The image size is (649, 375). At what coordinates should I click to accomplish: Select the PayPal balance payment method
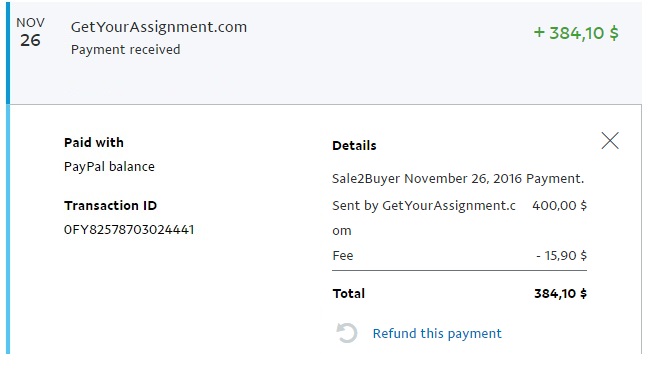pyautogui.click(x=109, y=166)
